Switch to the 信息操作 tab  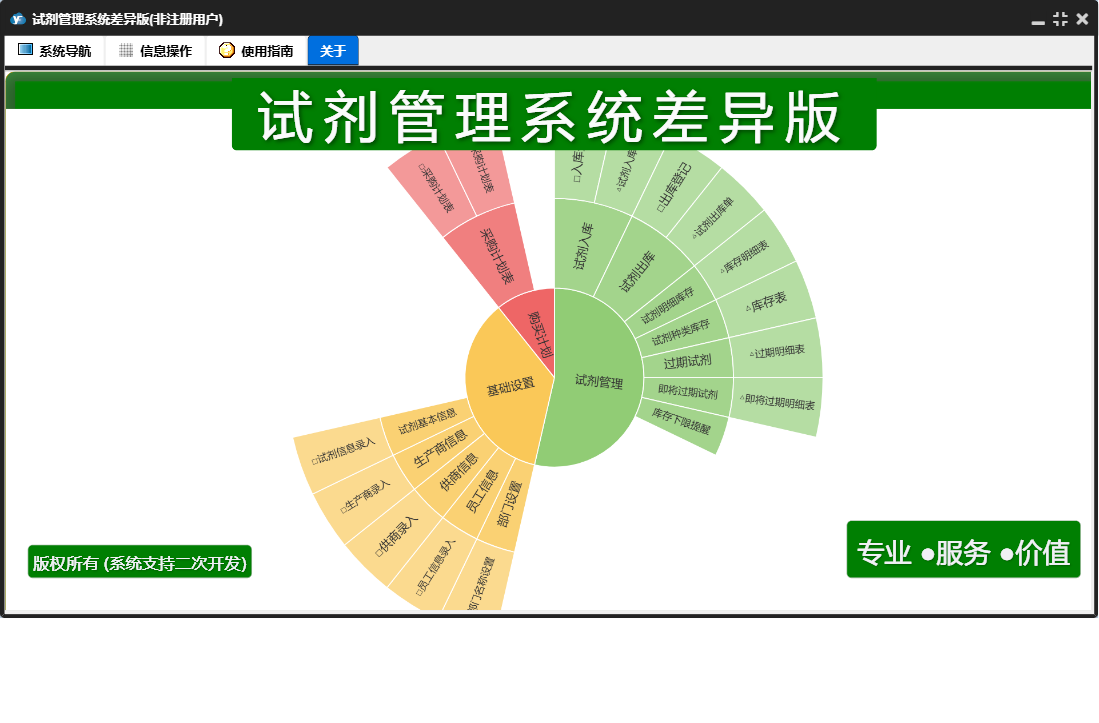155,50
